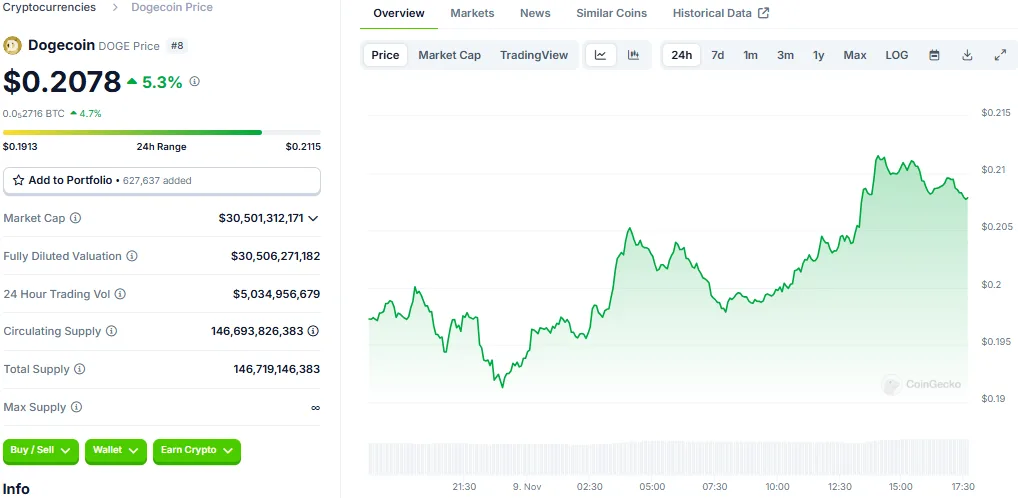Click the #8 rank badge
The image size is (1018, 498).
coord(177,46)
